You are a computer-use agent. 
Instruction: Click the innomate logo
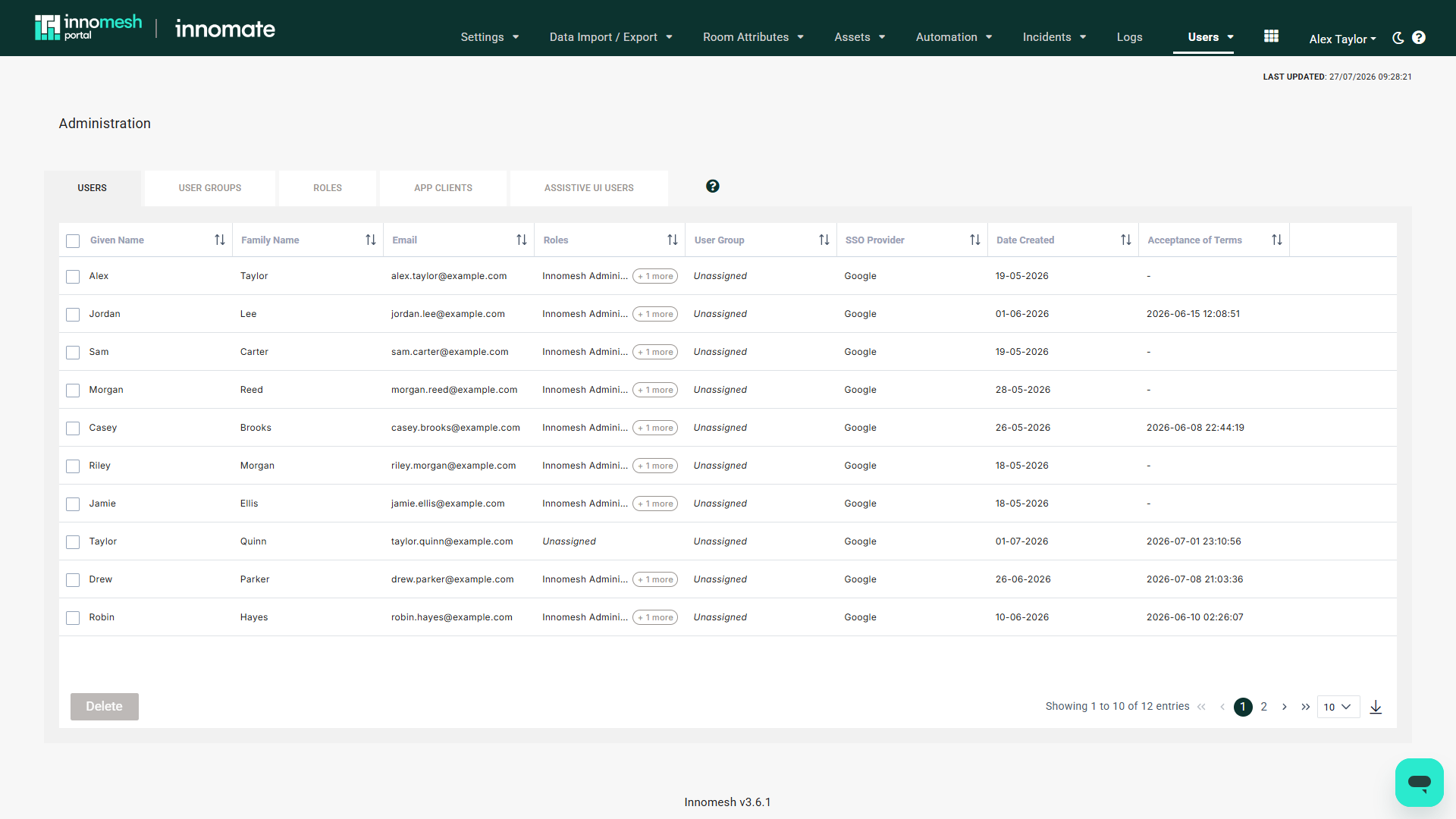point(225,29)
